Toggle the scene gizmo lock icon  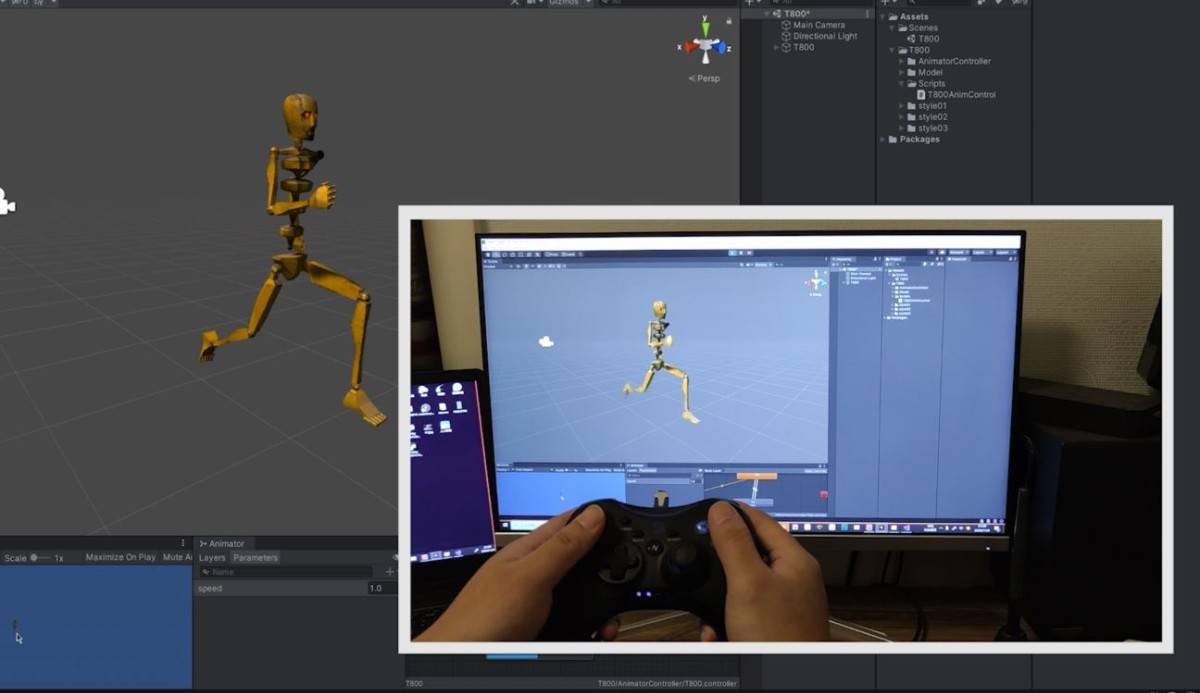click(x=731, y=20)
